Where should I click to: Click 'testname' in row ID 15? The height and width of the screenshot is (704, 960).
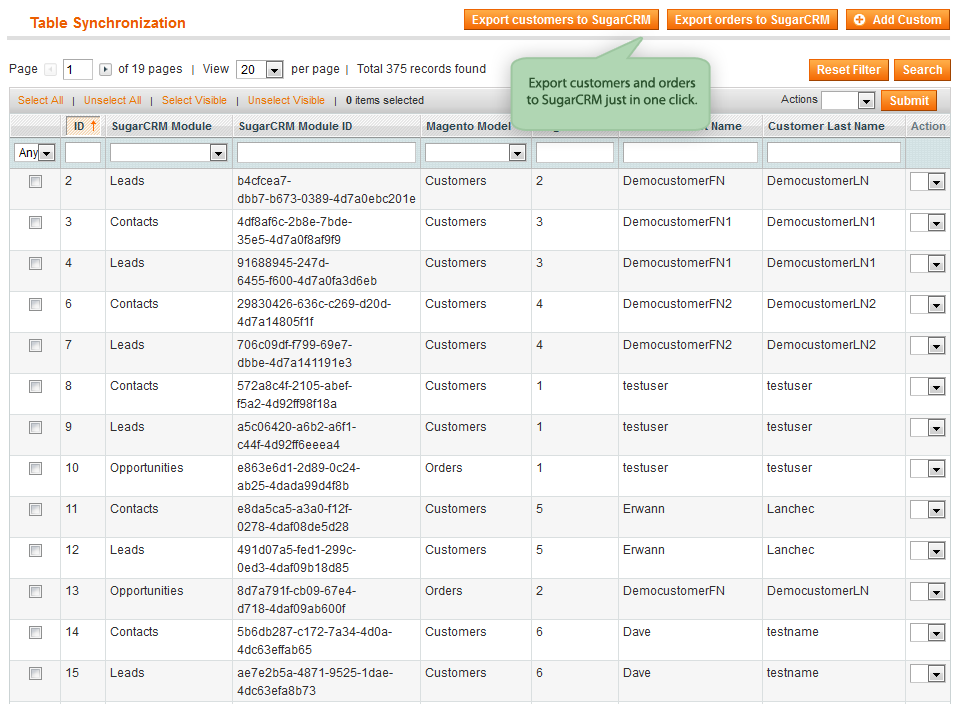pos(792,673)
